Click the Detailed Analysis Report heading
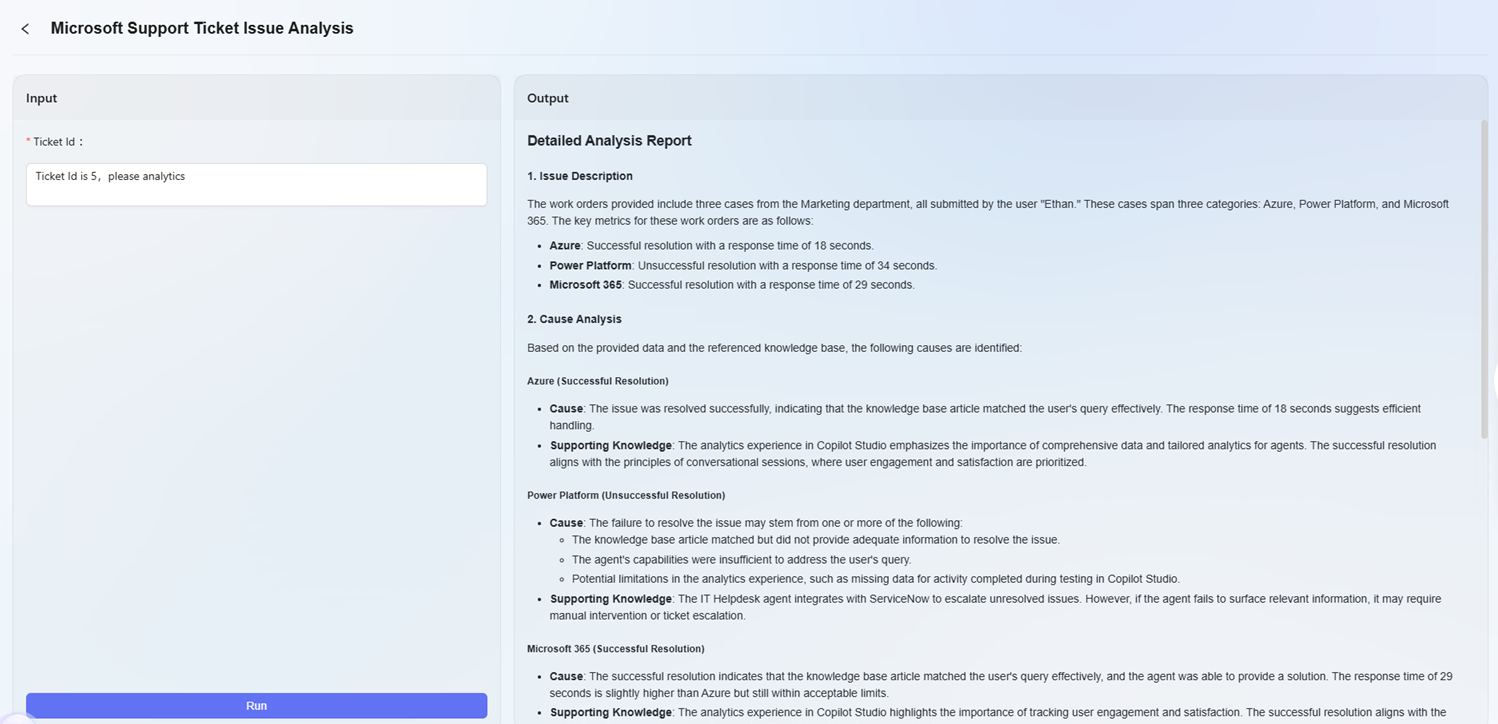Image resolution: width=1498 pixels, height=724 pixels. 609,141
